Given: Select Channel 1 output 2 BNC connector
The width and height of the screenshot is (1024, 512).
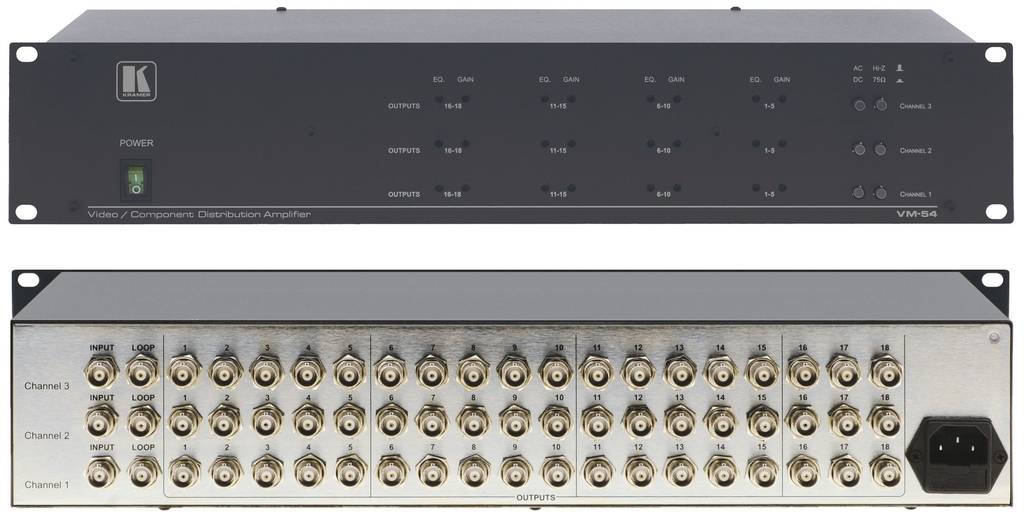Looking at the screenshot, I should click(x=227, y=470).
